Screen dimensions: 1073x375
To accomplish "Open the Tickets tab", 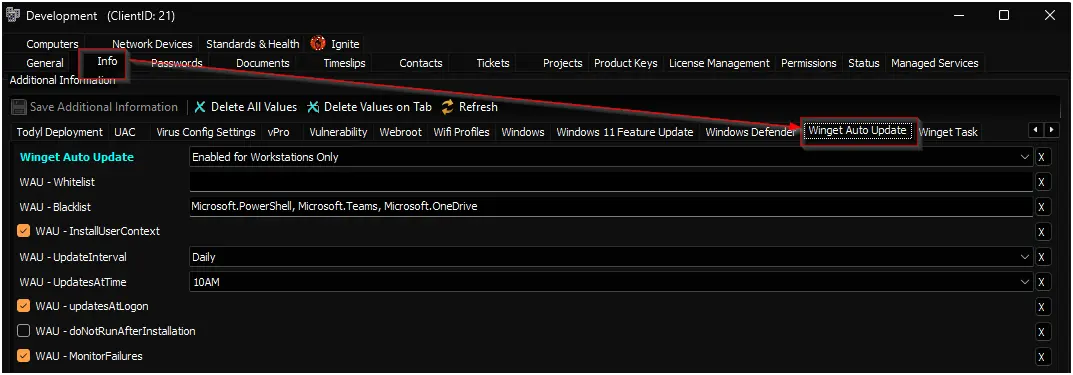I will (493, 63).
